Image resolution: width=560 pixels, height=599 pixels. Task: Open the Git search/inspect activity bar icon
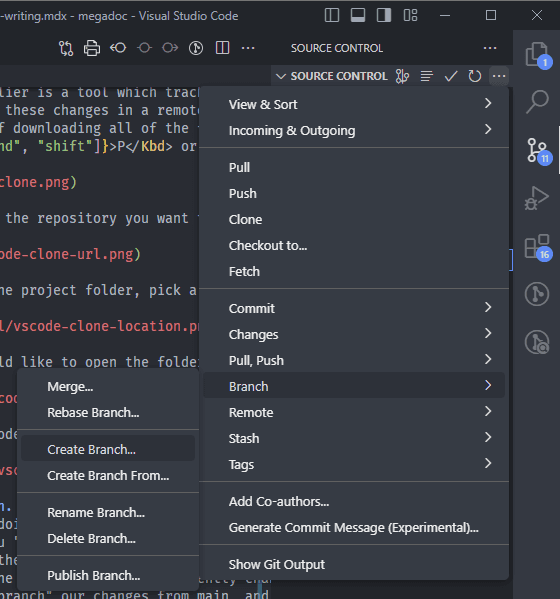click(x=537, y=342)
